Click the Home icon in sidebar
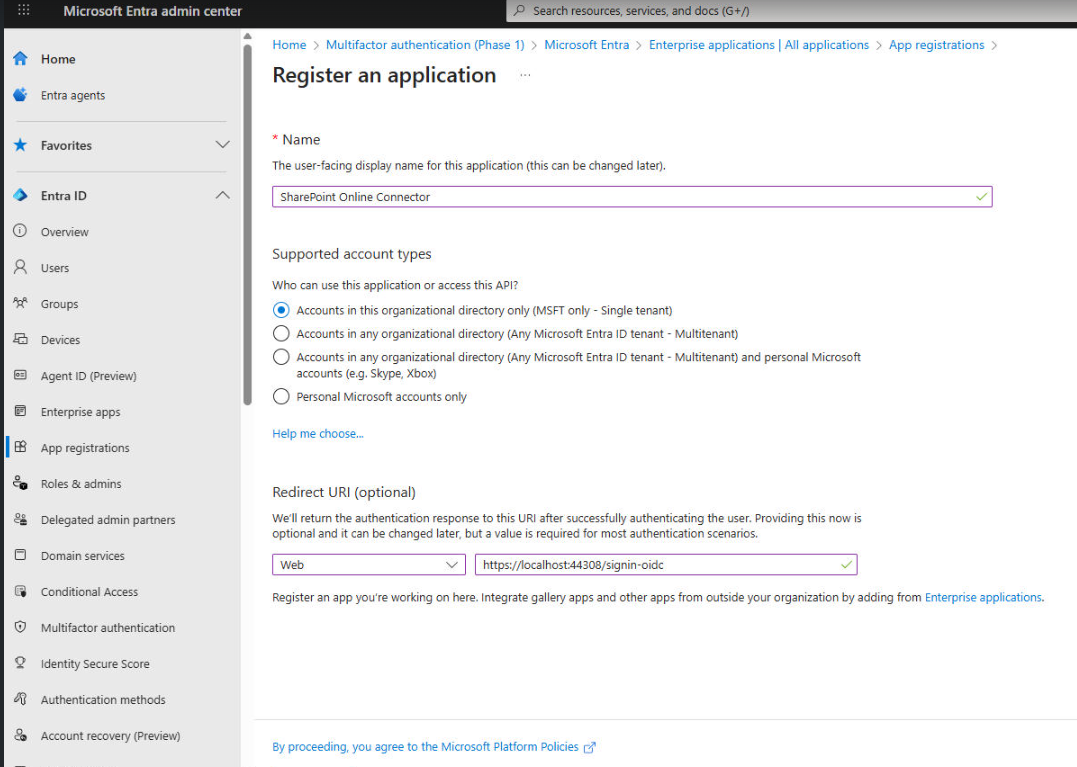 pos(20,59)
